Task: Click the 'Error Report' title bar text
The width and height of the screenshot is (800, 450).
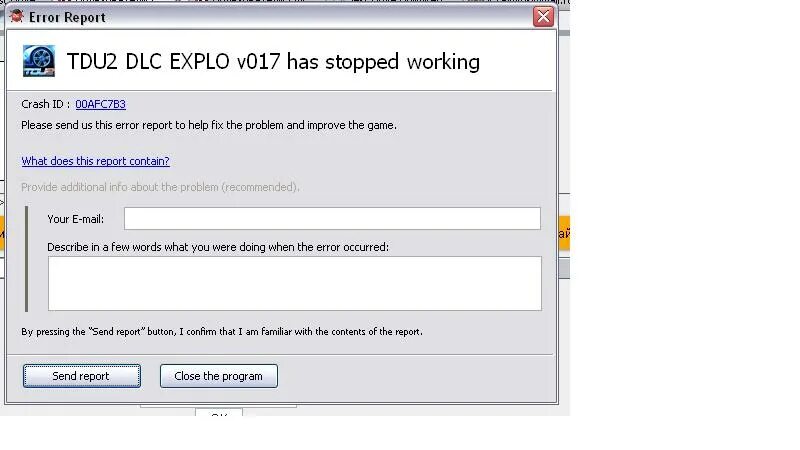Action: tap(67, 17)
